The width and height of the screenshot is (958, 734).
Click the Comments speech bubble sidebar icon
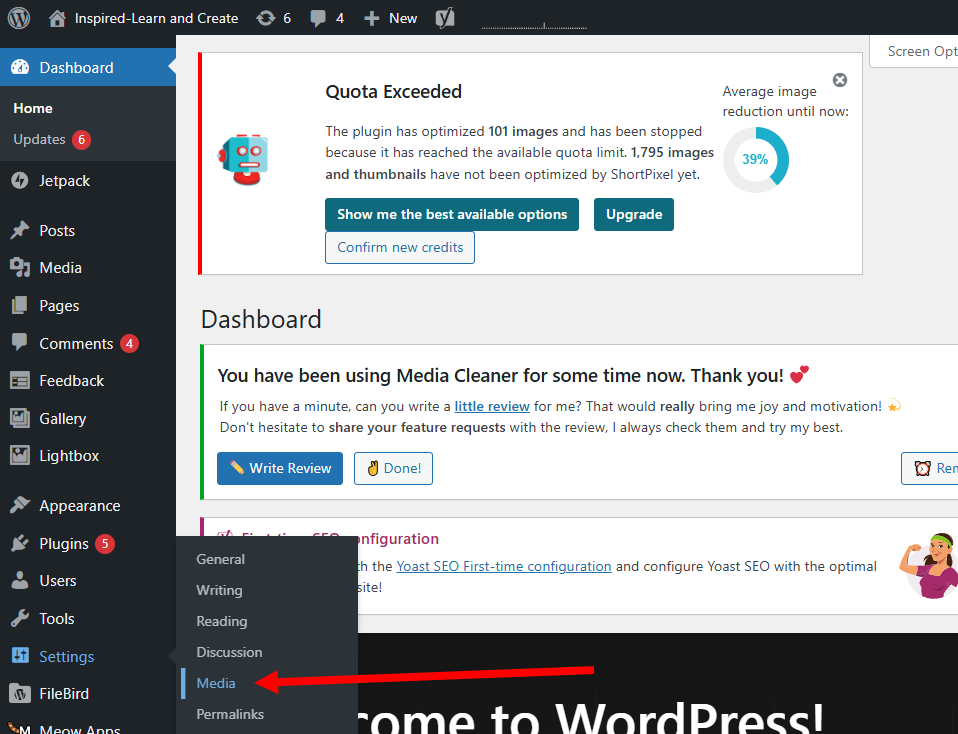click(20, 343)
